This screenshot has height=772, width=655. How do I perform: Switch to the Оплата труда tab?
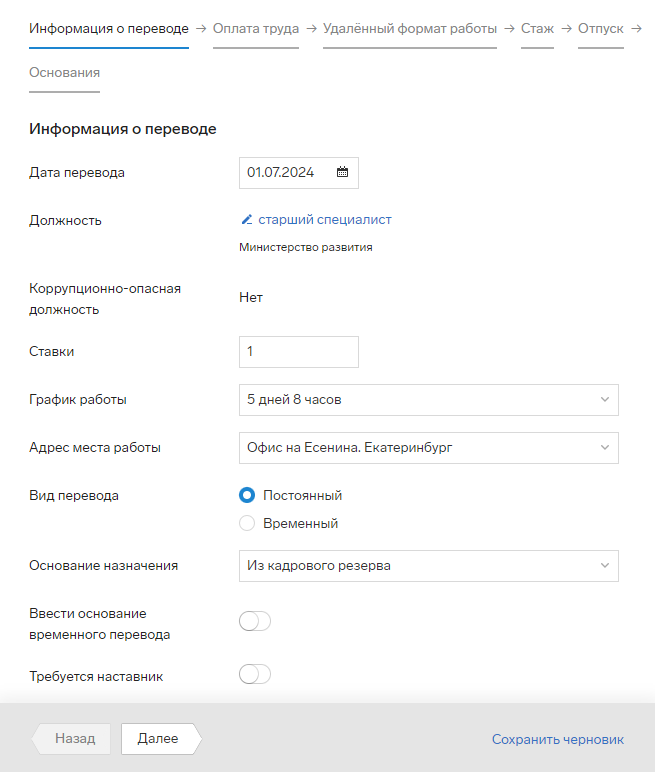click(256, 29)
